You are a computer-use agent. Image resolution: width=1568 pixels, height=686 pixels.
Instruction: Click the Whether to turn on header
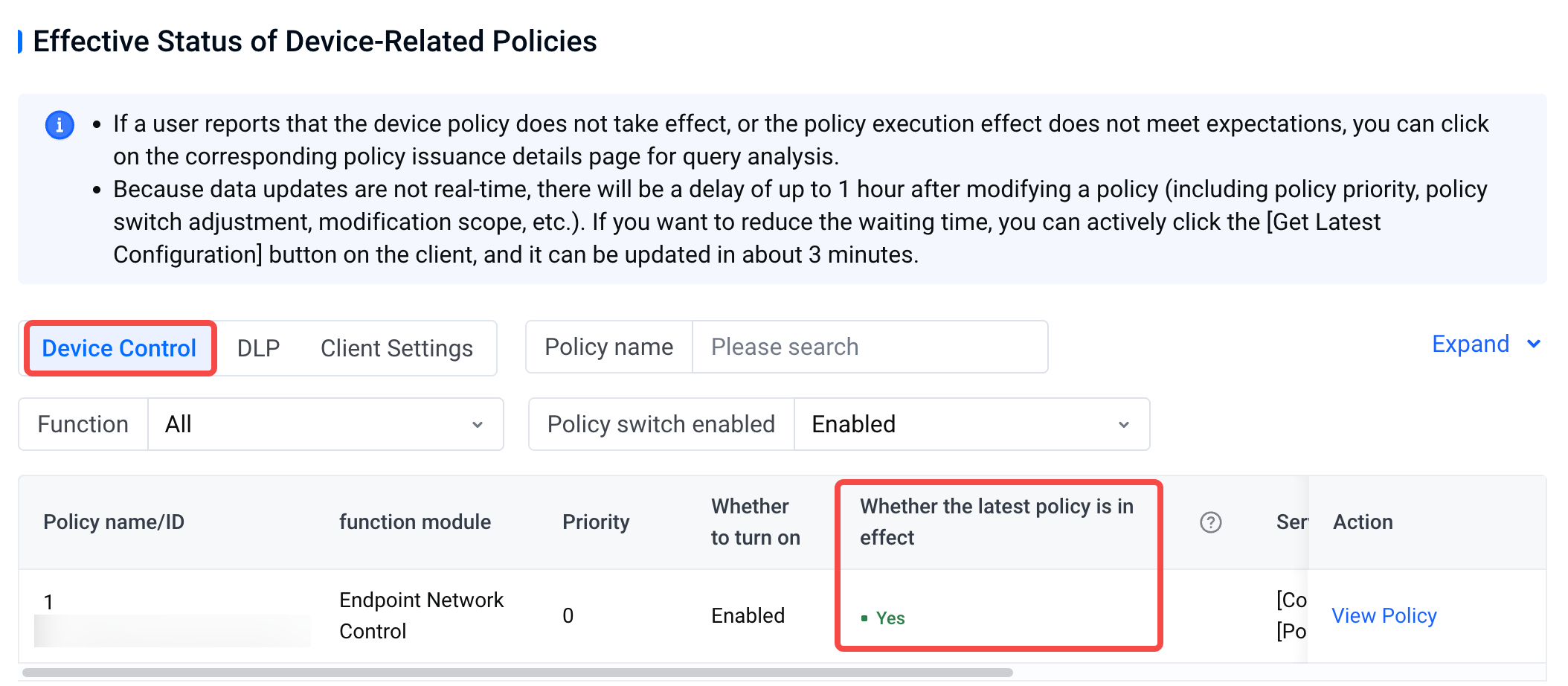point(755,522)
